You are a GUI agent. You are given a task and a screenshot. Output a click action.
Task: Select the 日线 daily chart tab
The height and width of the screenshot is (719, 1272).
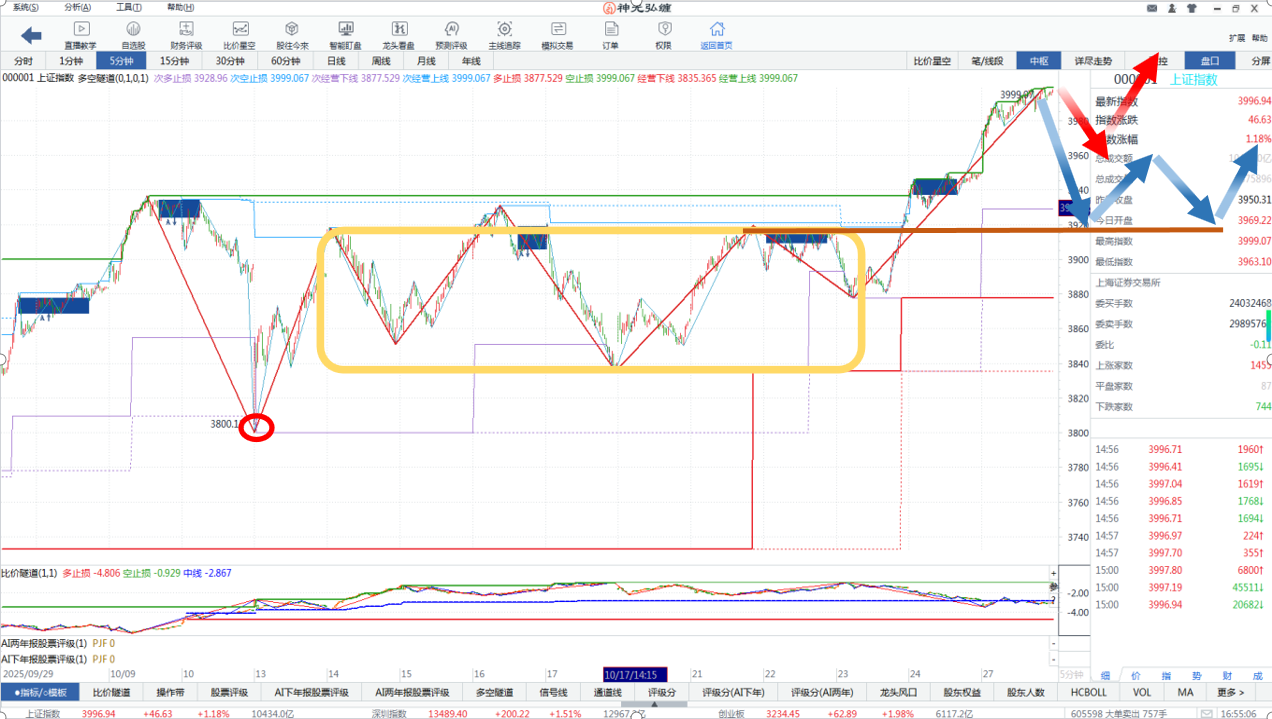pyautogui.click(x=336, y=61)
